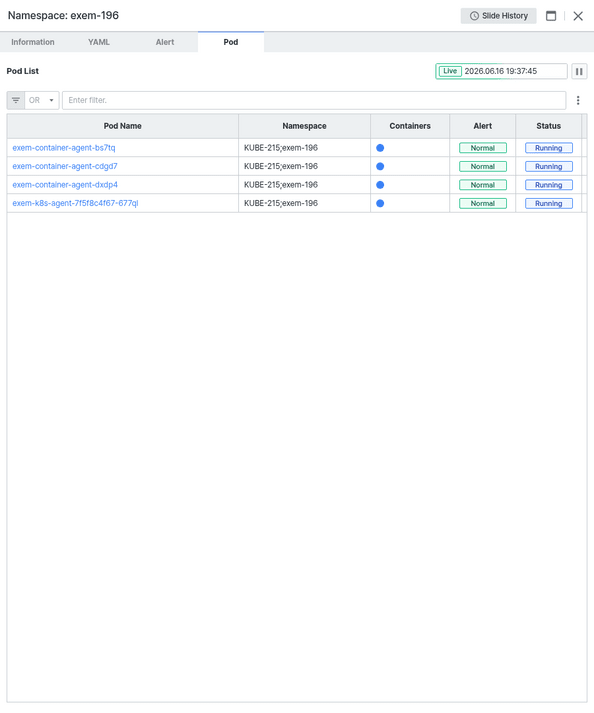This screenshot has height=713, width=594.
Task: Click Running badge in exem-container-agent-dxdp4 row
Action: pyautogui.click(x=549, y=185)
